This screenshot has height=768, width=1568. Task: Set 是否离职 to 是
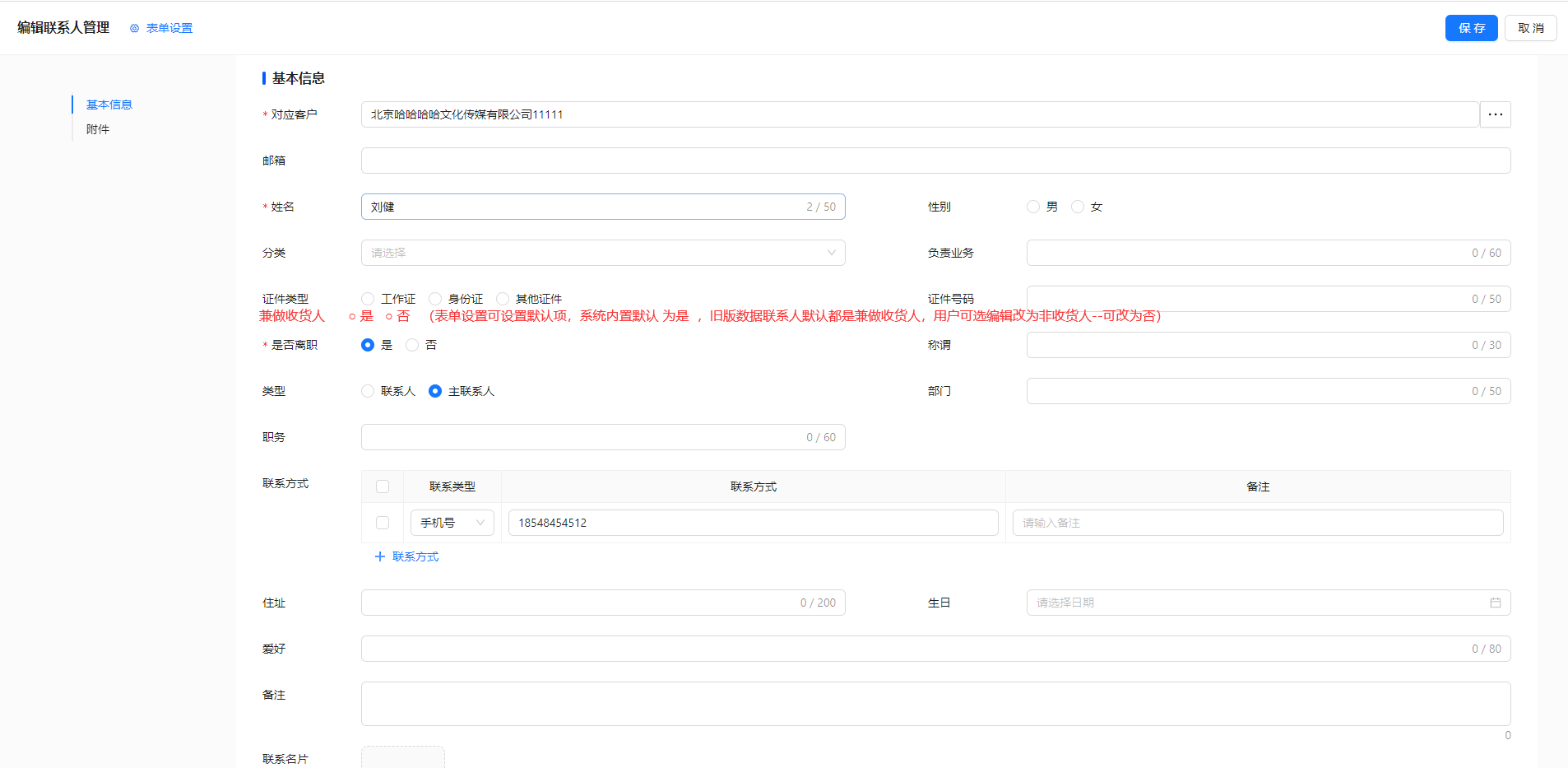[x=368, y=345]
